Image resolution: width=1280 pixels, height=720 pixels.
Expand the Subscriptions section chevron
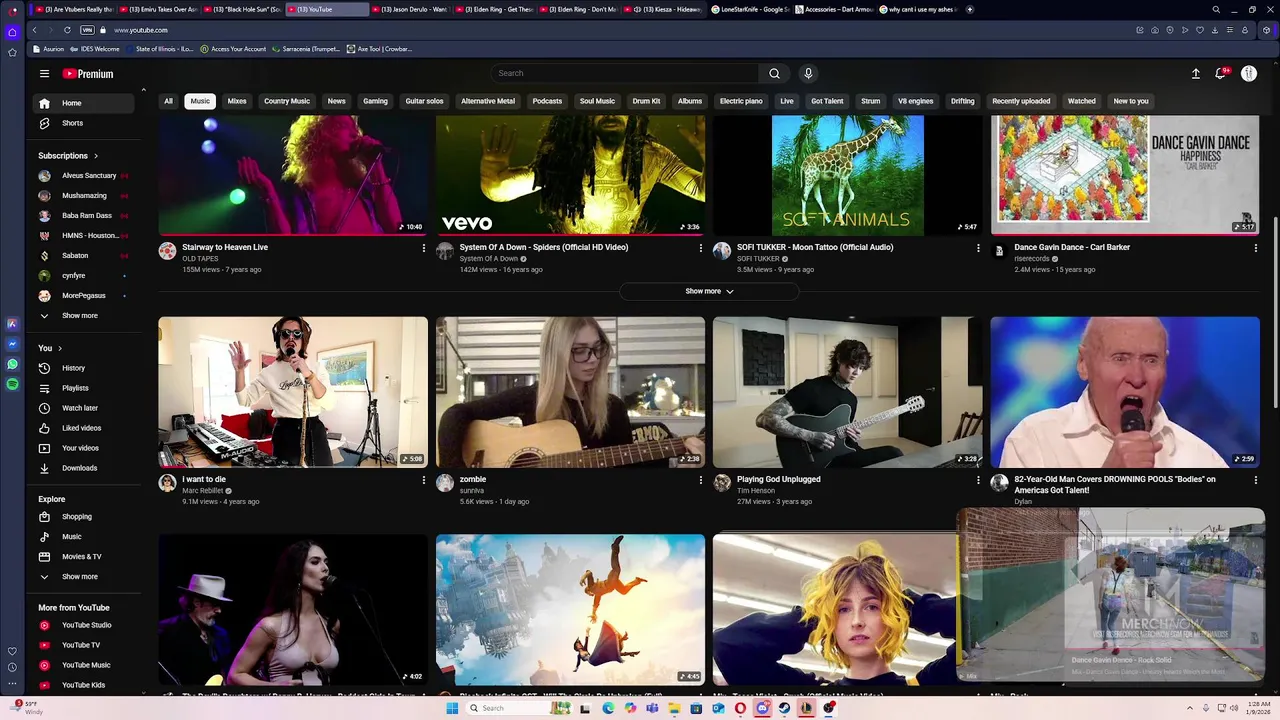coord(96,156)
